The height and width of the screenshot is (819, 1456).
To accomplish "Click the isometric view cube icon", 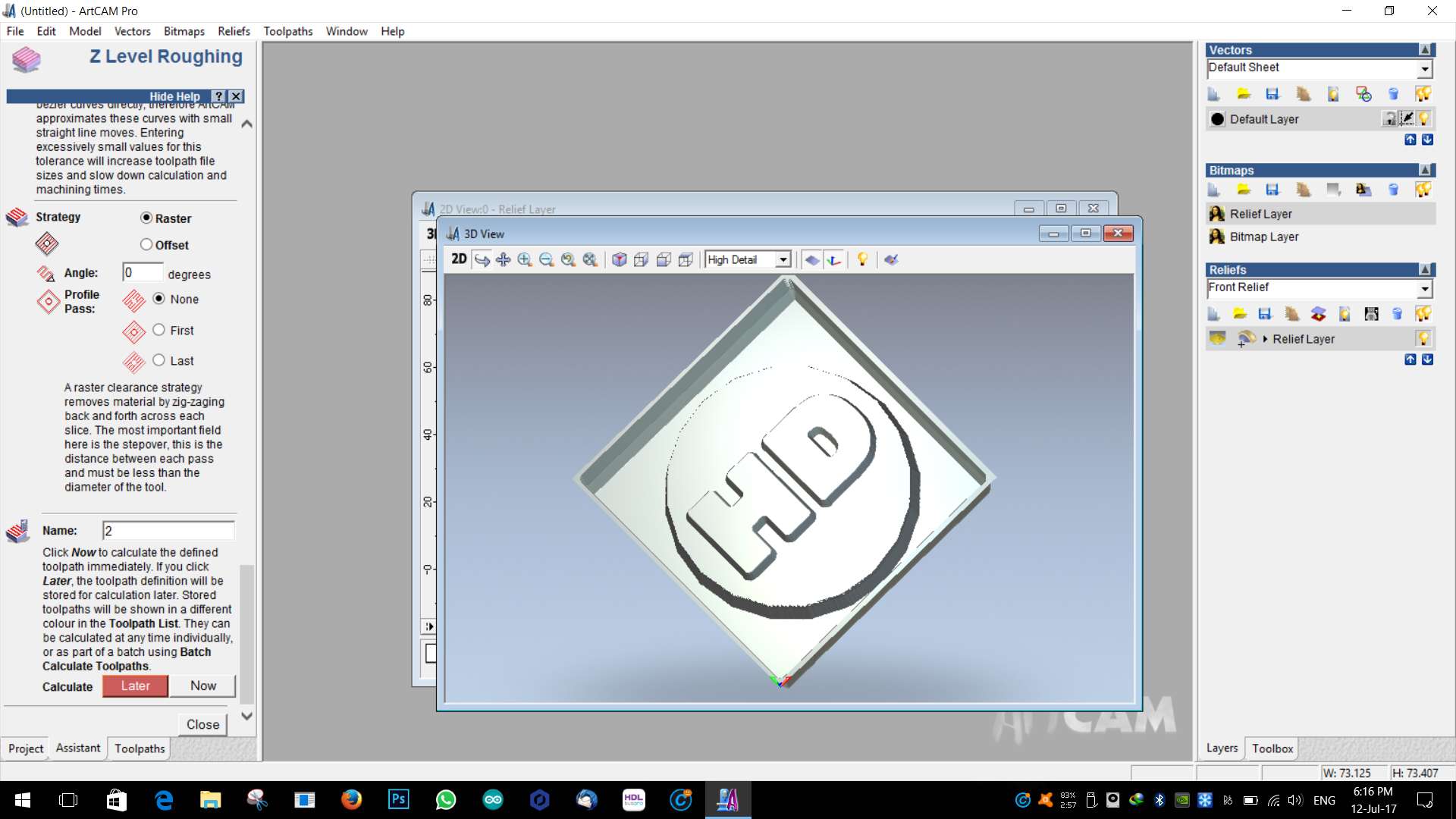I will [619, 259].
